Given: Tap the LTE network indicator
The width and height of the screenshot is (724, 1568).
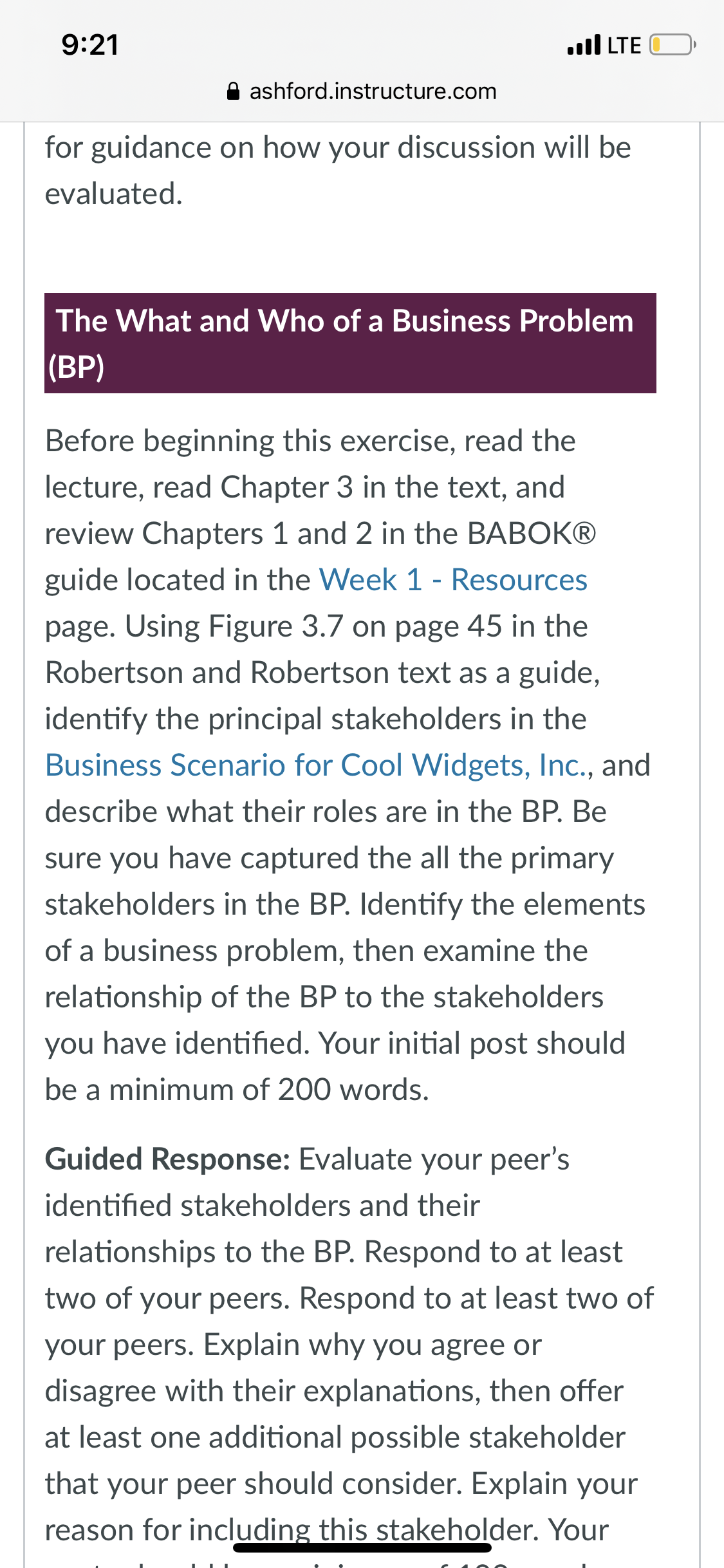Looking at the screenshot, I should [x=624, y=45].
